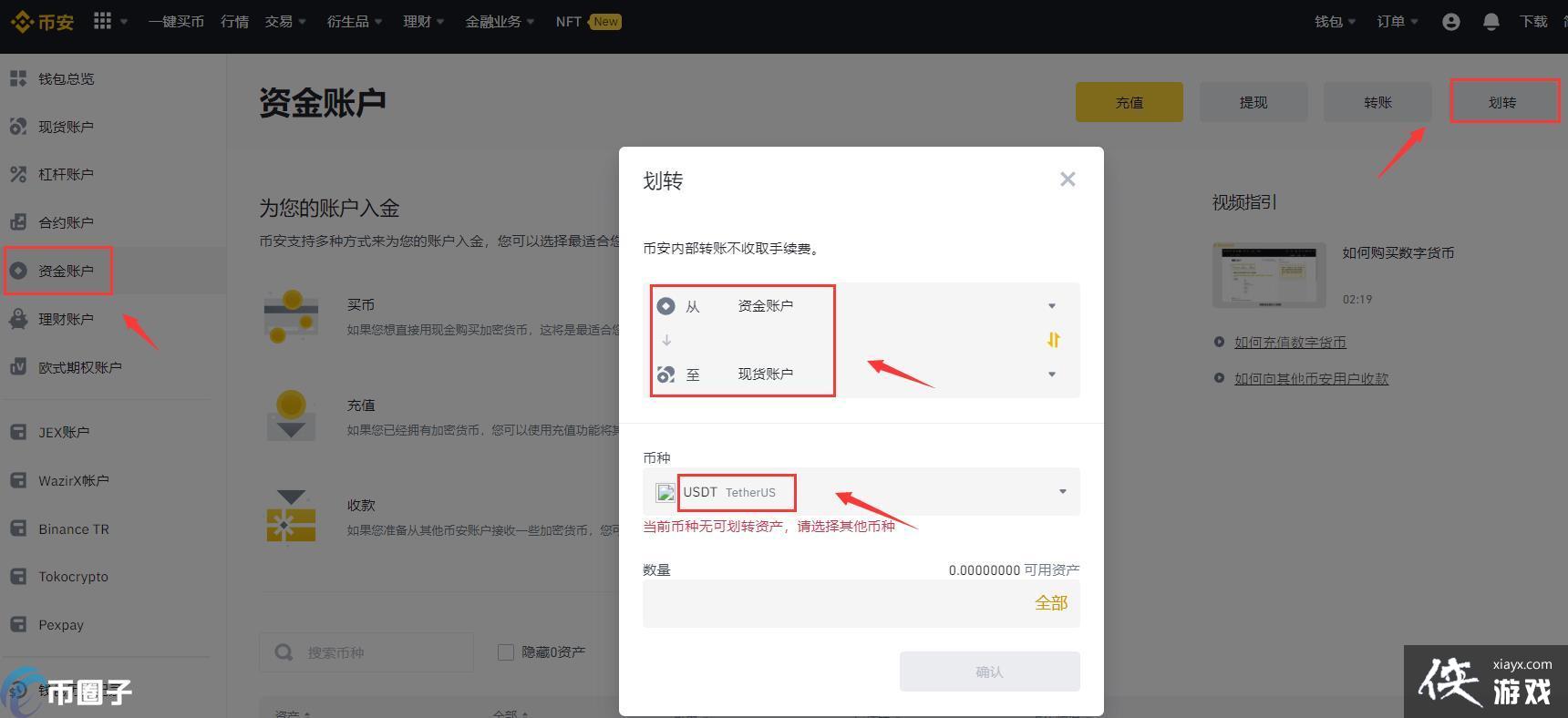Open the apps grid menu icon
The image size is (1568, 718).
(103, 21)
